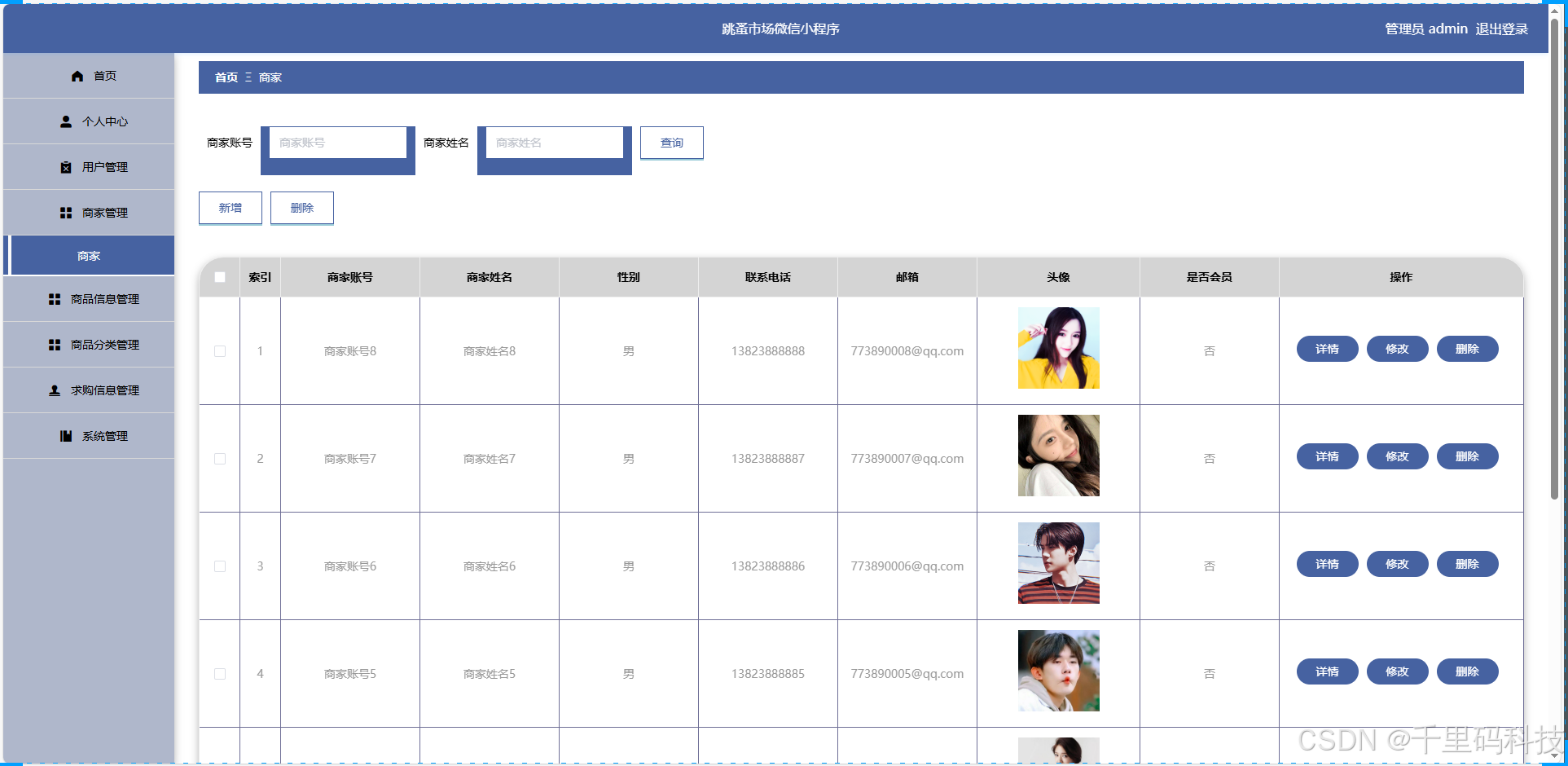Click 删除 for 商家账号6

(1468, 564)
